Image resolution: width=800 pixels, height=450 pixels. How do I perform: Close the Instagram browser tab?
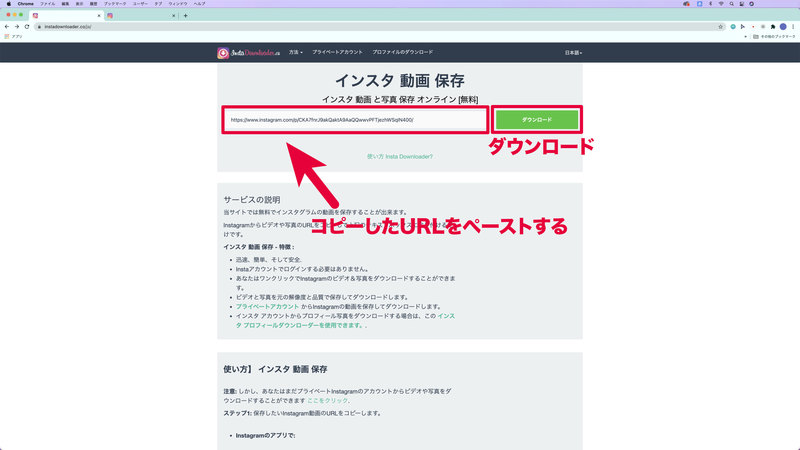pyautogui.click(x=173, y=16)
